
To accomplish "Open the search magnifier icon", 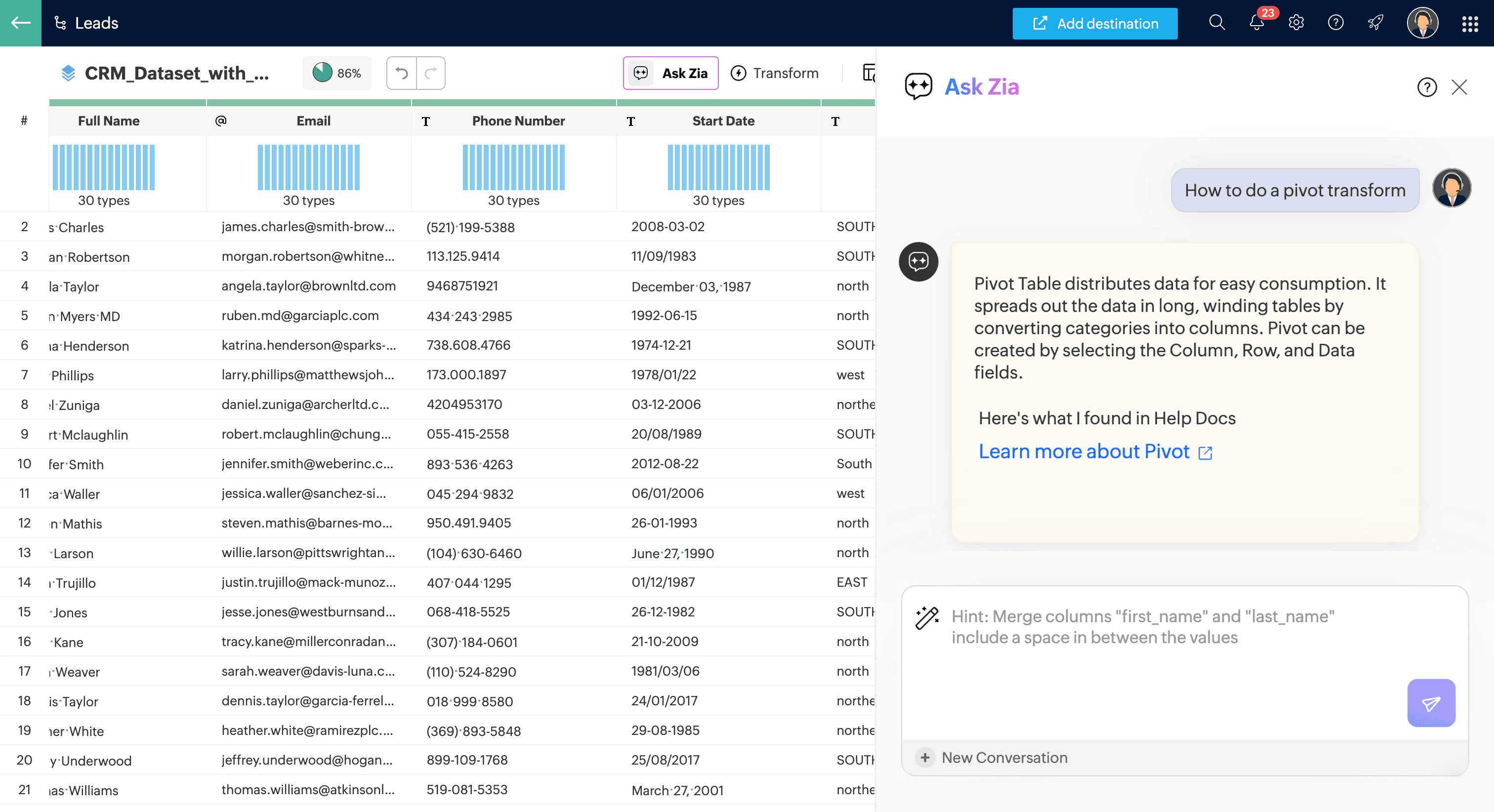I will (x=1216, y=23).
